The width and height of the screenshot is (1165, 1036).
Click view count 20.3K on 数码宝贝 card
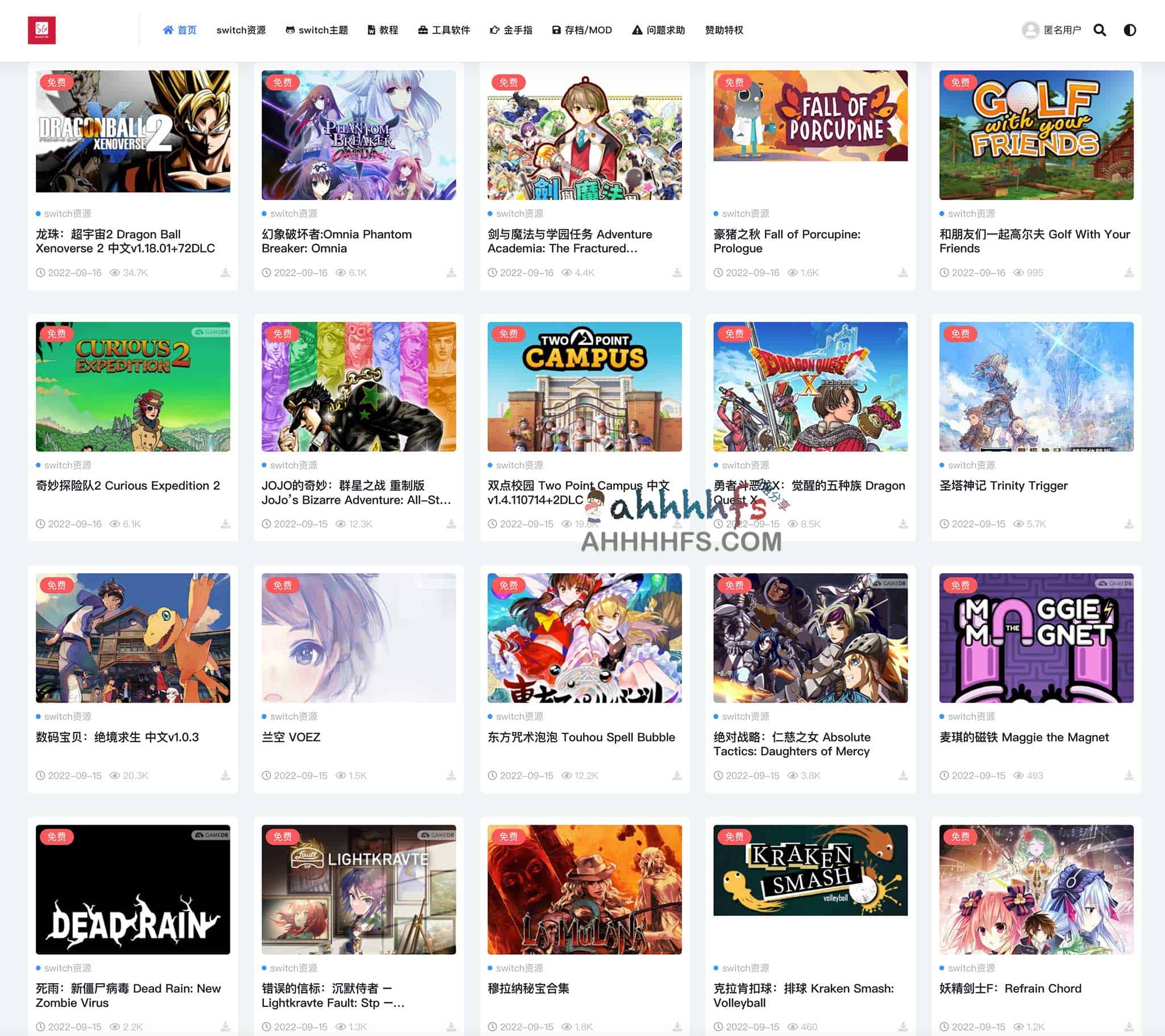[129, 776]
